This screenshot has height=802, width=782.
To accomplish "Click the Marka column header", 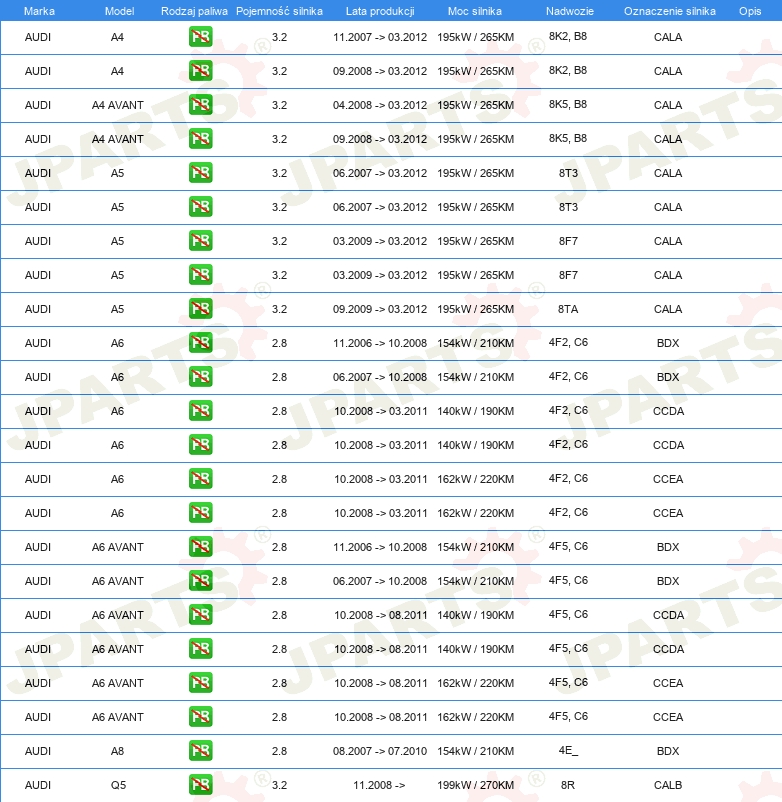I will [x=38, y=11].
